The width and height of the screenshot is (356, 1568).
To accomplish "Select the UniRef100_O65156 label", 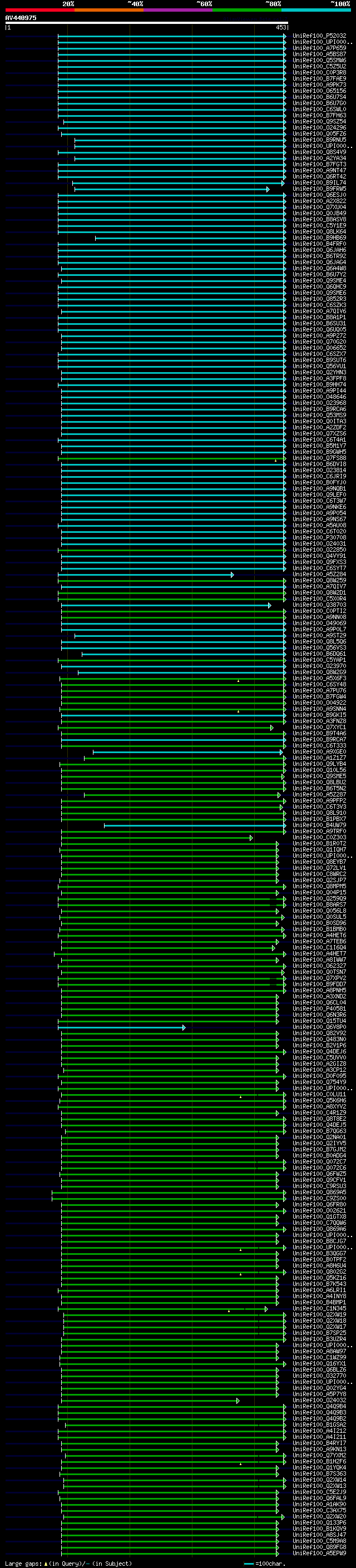I will point(319,91).
